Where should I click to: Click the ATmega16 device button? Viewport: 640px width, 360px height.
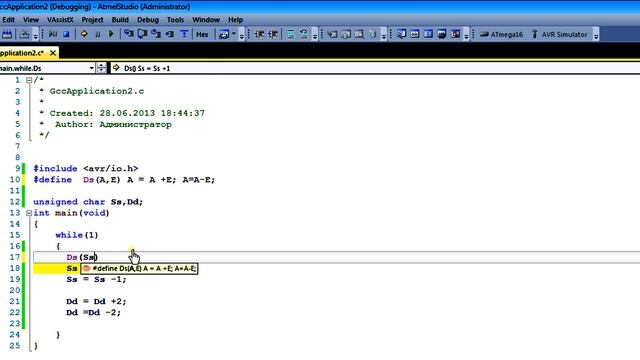[x=501, y=35]
